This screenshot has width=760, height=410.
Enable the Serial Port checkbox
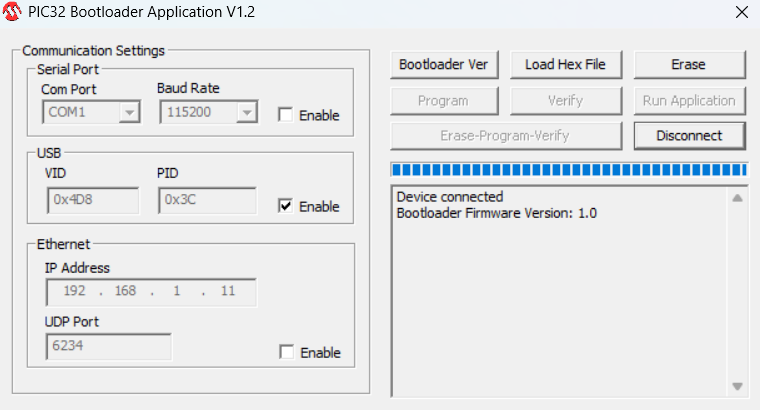(x=285, y=115)
